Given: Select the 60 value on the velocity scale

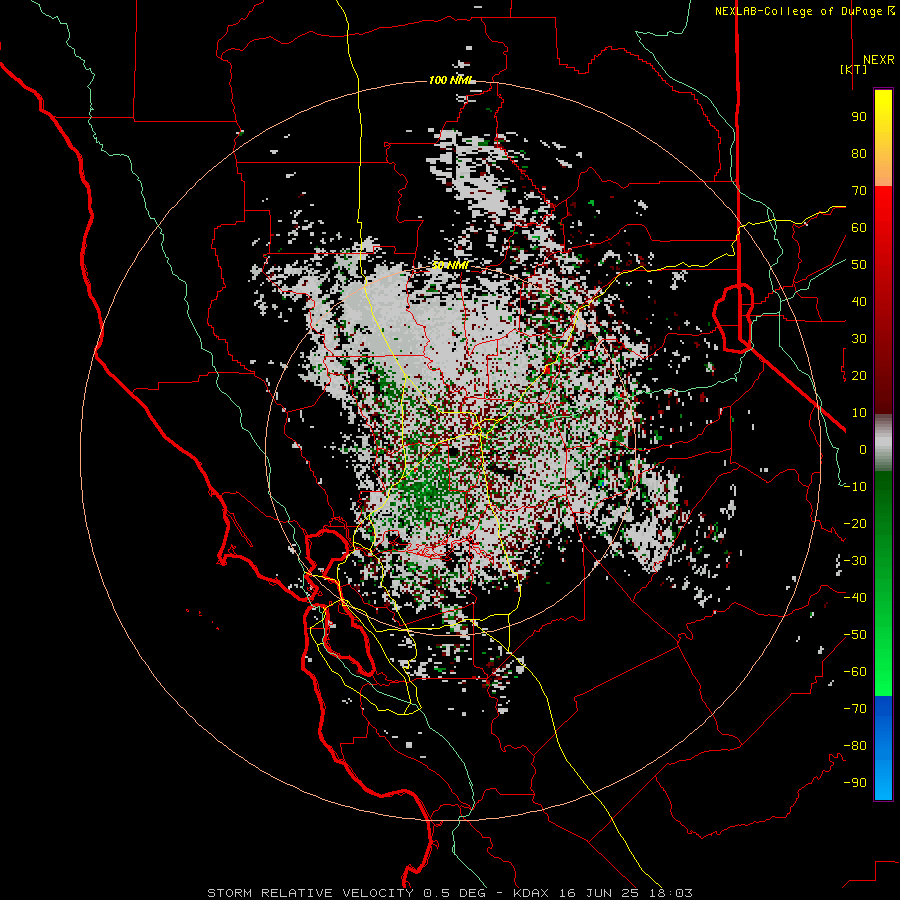Looking at the screenshot, I should point(859,228).
